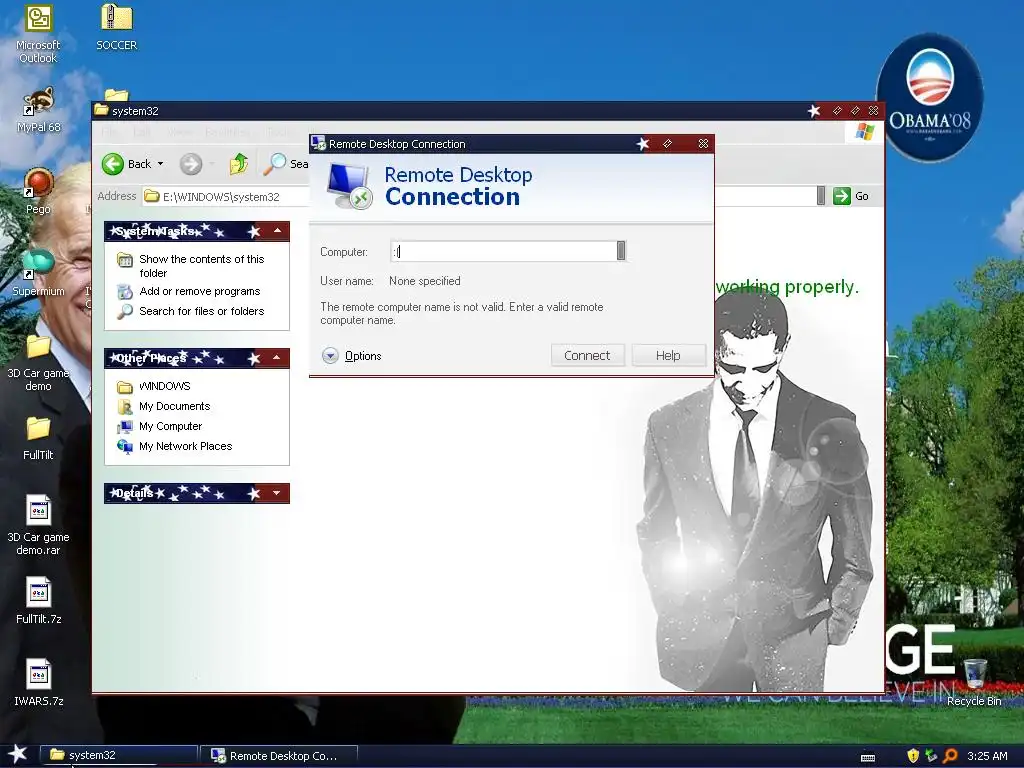The width and height of the screenshot is (1024, 768).
Task: Collapse the System Tasks panel
Action: 277,231
